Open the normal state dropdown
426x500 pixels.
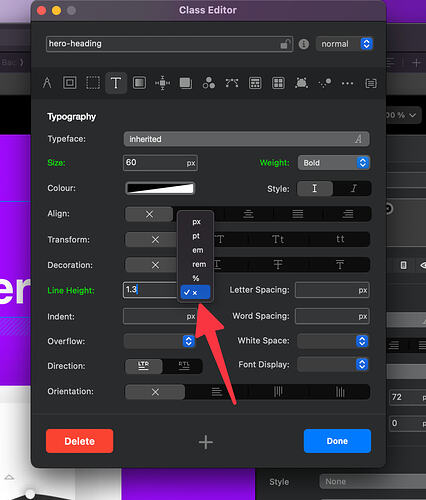coord(345,44)
